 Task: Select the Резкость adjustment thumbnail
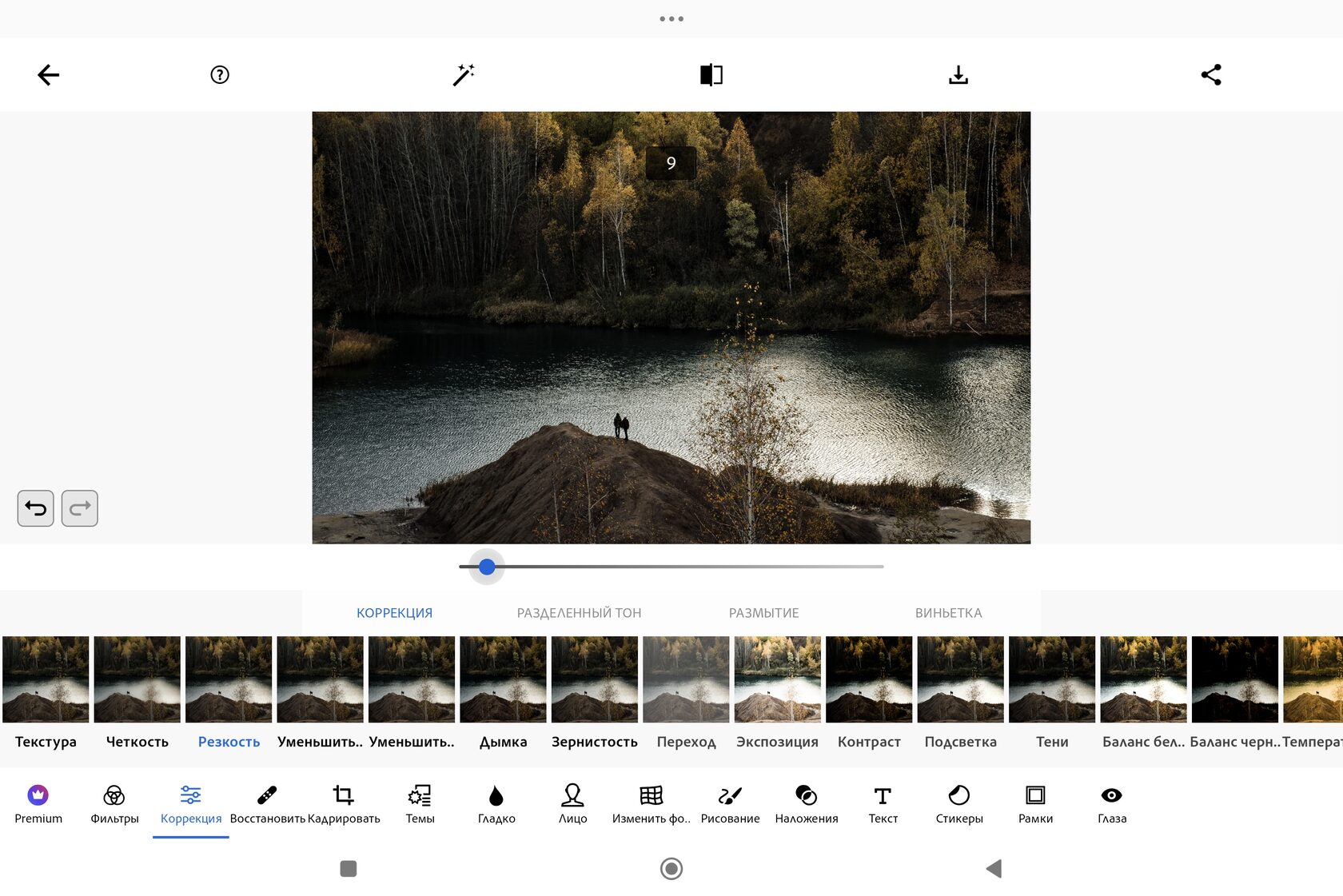229,679
